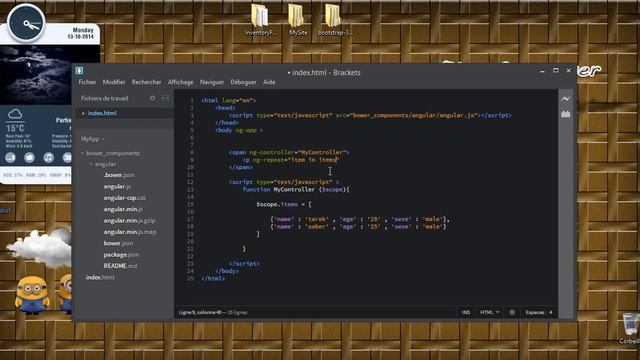Viewport: 640px width, 360px height.
Task: Open index.html at bottom of project tree
Action: [x=100, y=277]
